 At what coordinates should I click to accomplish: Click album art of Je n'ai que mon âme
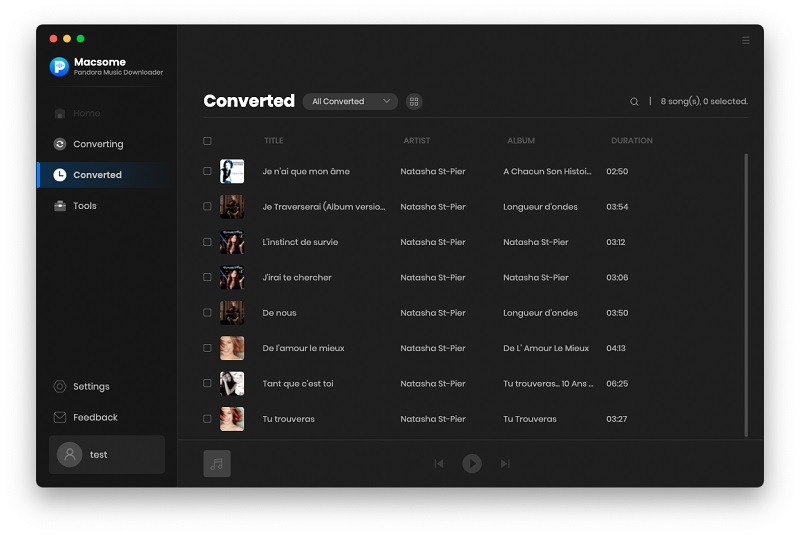tap(232, 171)
